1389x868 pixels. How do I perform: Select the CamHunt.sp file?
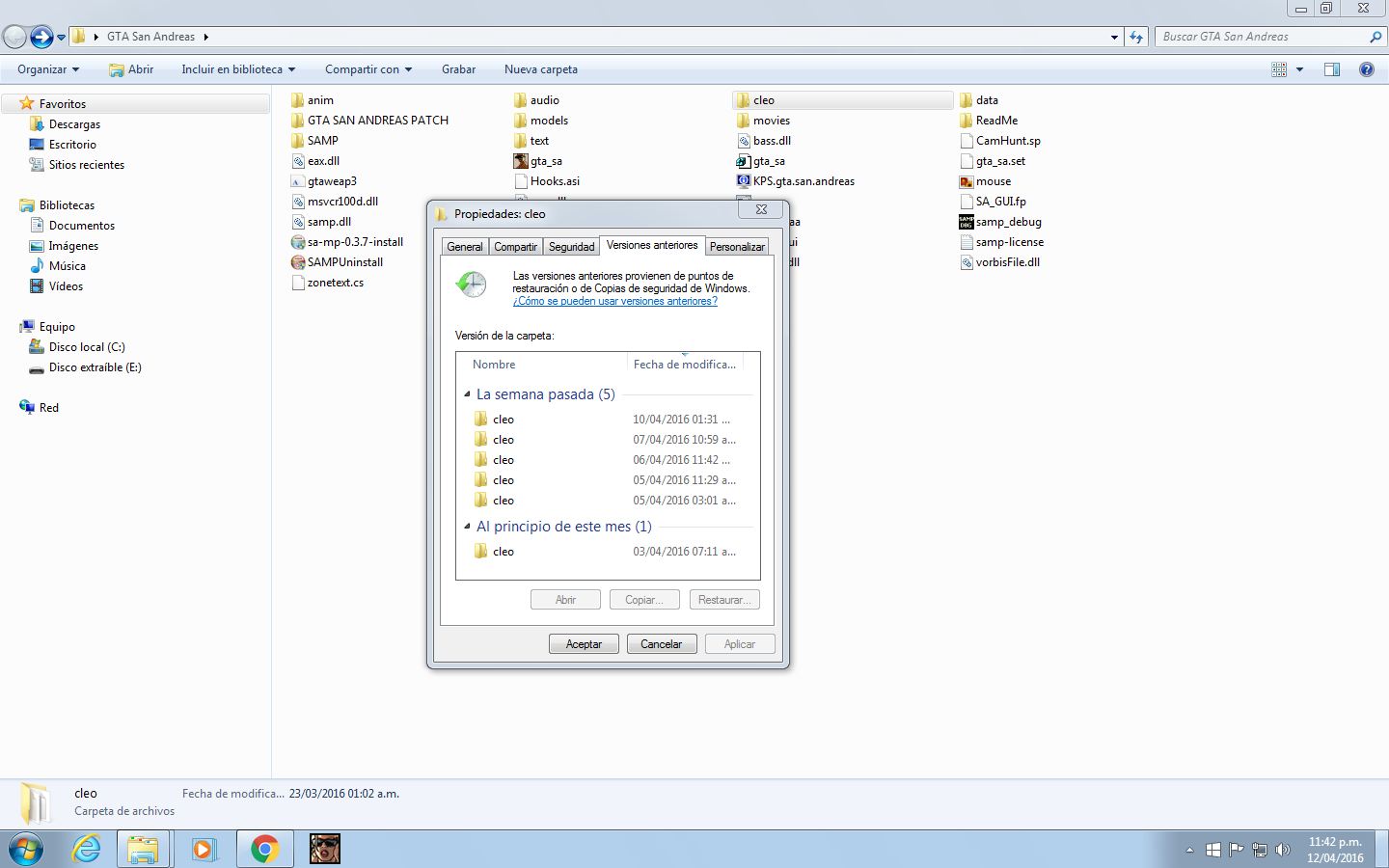click(1000, 141)
